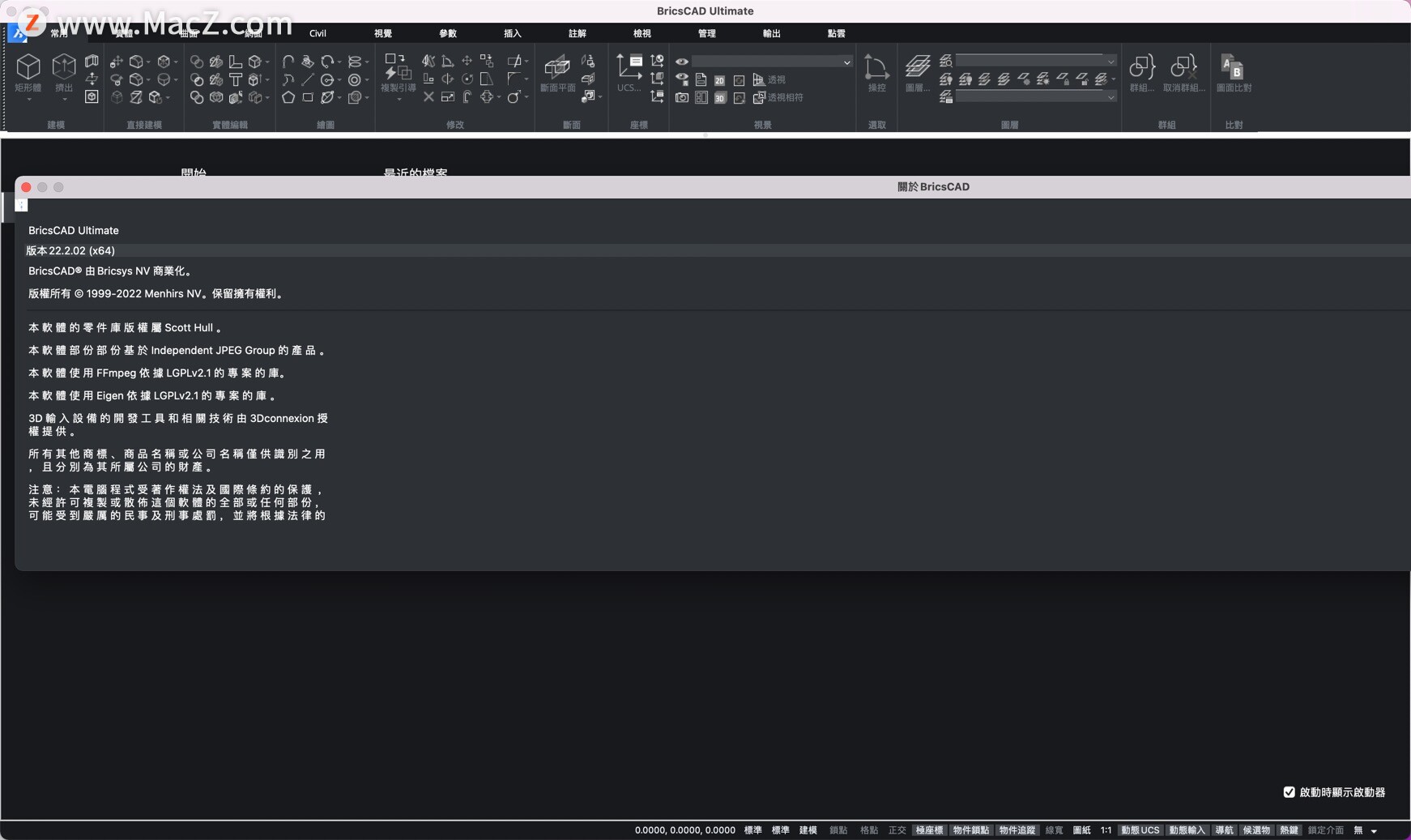
Task: Open the 圖面比對 drawing compare tool
Action: tap(1234, 72)
